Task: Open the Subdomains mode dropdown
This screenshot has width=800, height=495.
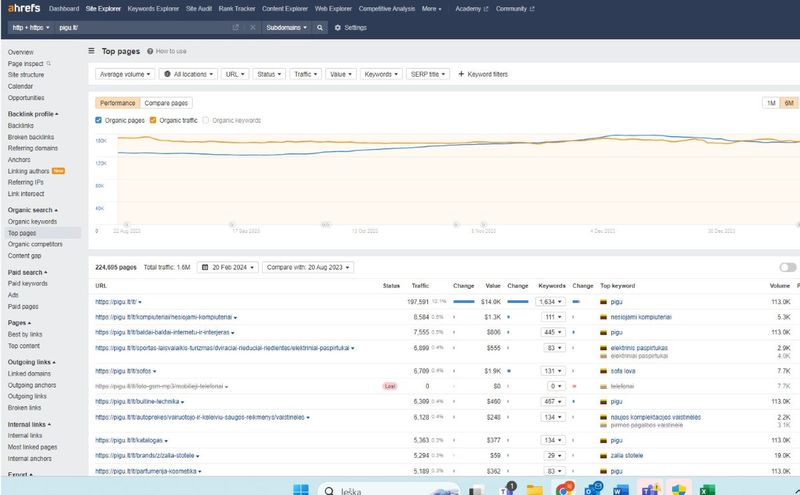Action: [x=286, y=28]
